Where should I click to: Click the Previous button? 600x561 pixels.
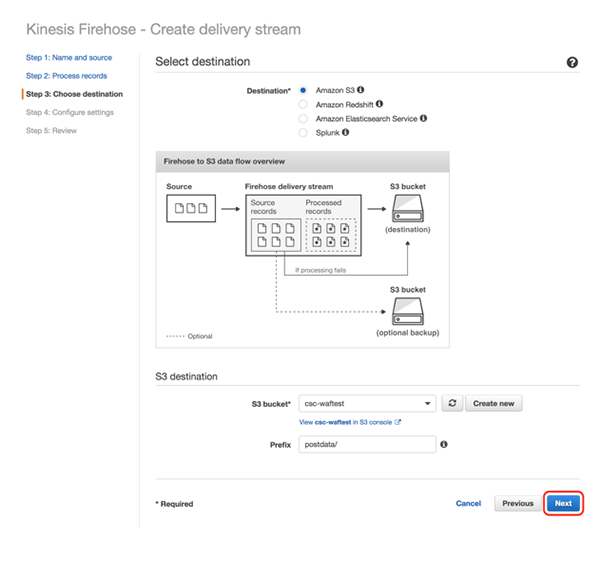(x=517, y=503)
